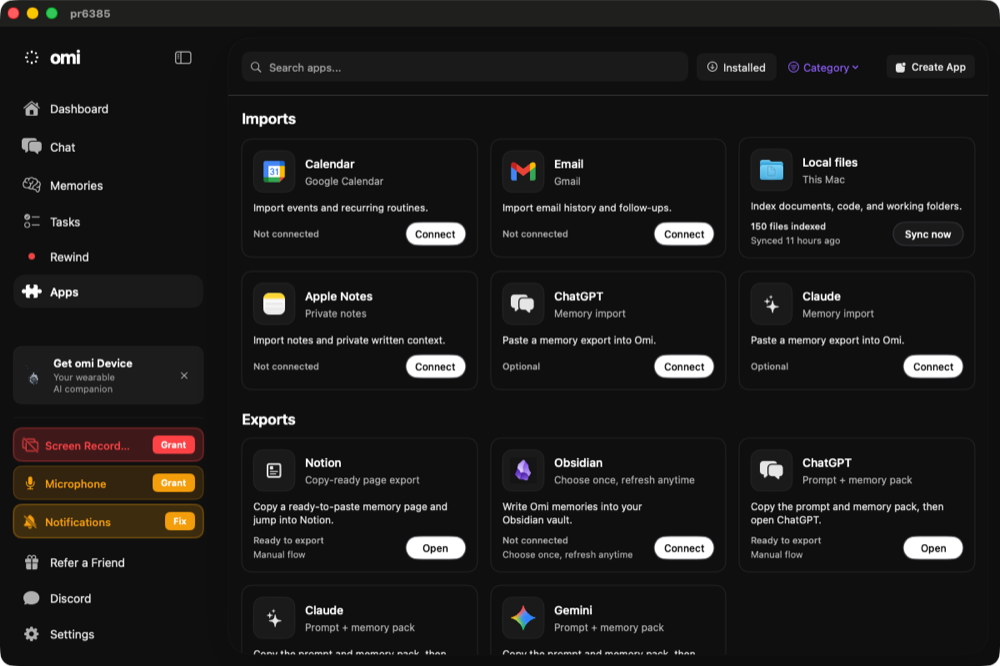Click the Tasks checklist icon
Screen dimensions: 1000x666
coord(31,221)
